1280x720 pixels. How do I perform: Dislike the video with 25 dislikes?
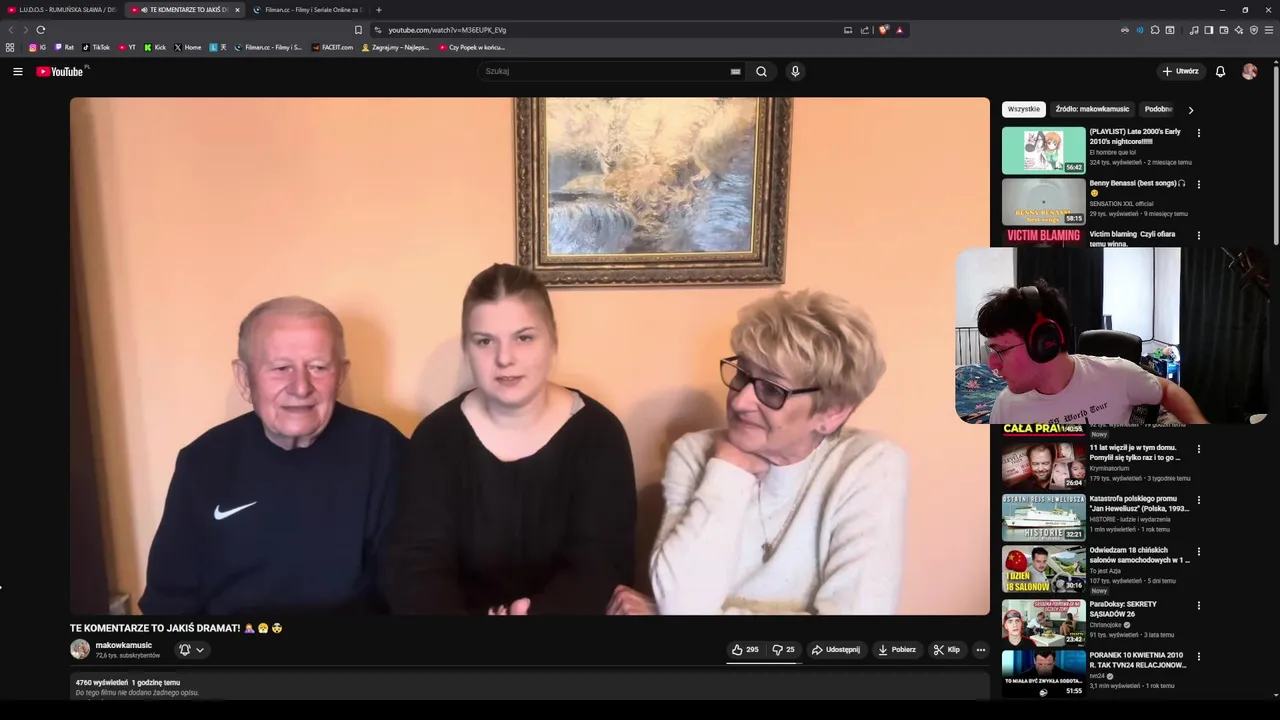(x=783, y=649)
